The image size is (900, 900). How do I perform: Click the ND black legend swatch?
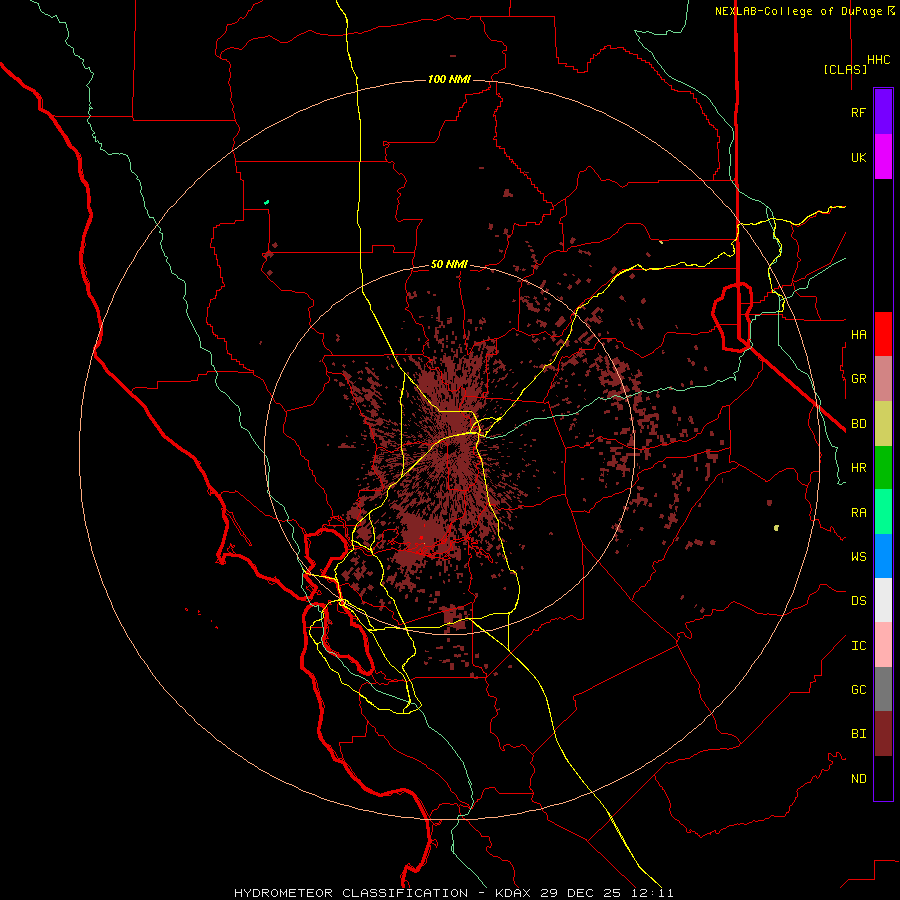coord(883,778)
